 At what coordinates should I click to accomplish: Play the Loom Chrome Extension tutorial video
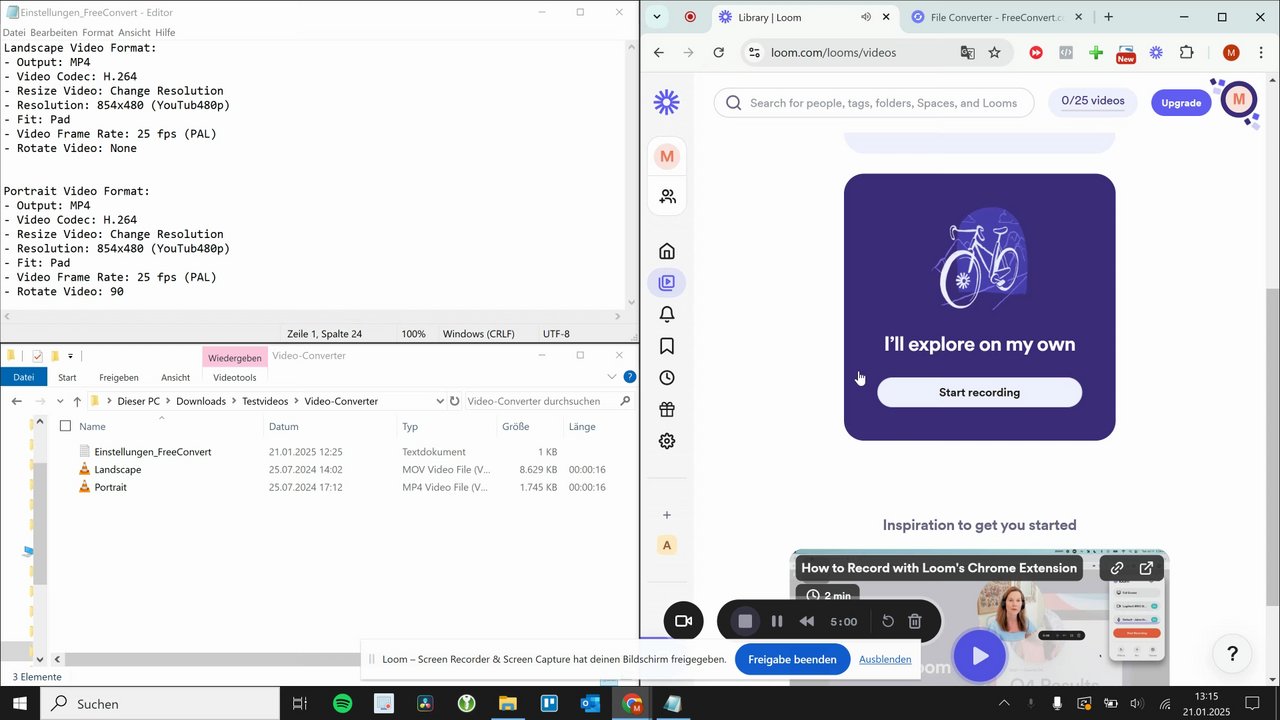pos(980,656)
